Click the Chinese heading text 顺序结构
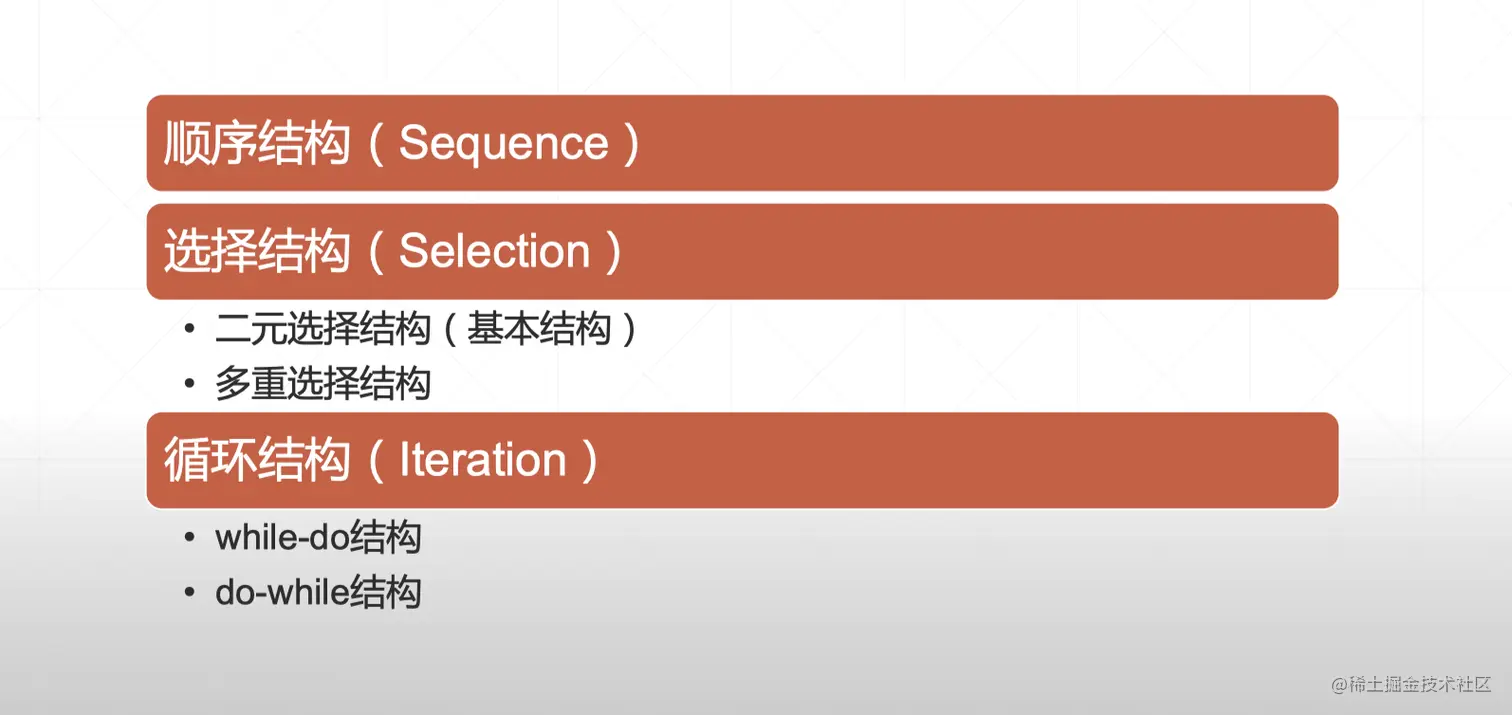 [x=257, y=143]
